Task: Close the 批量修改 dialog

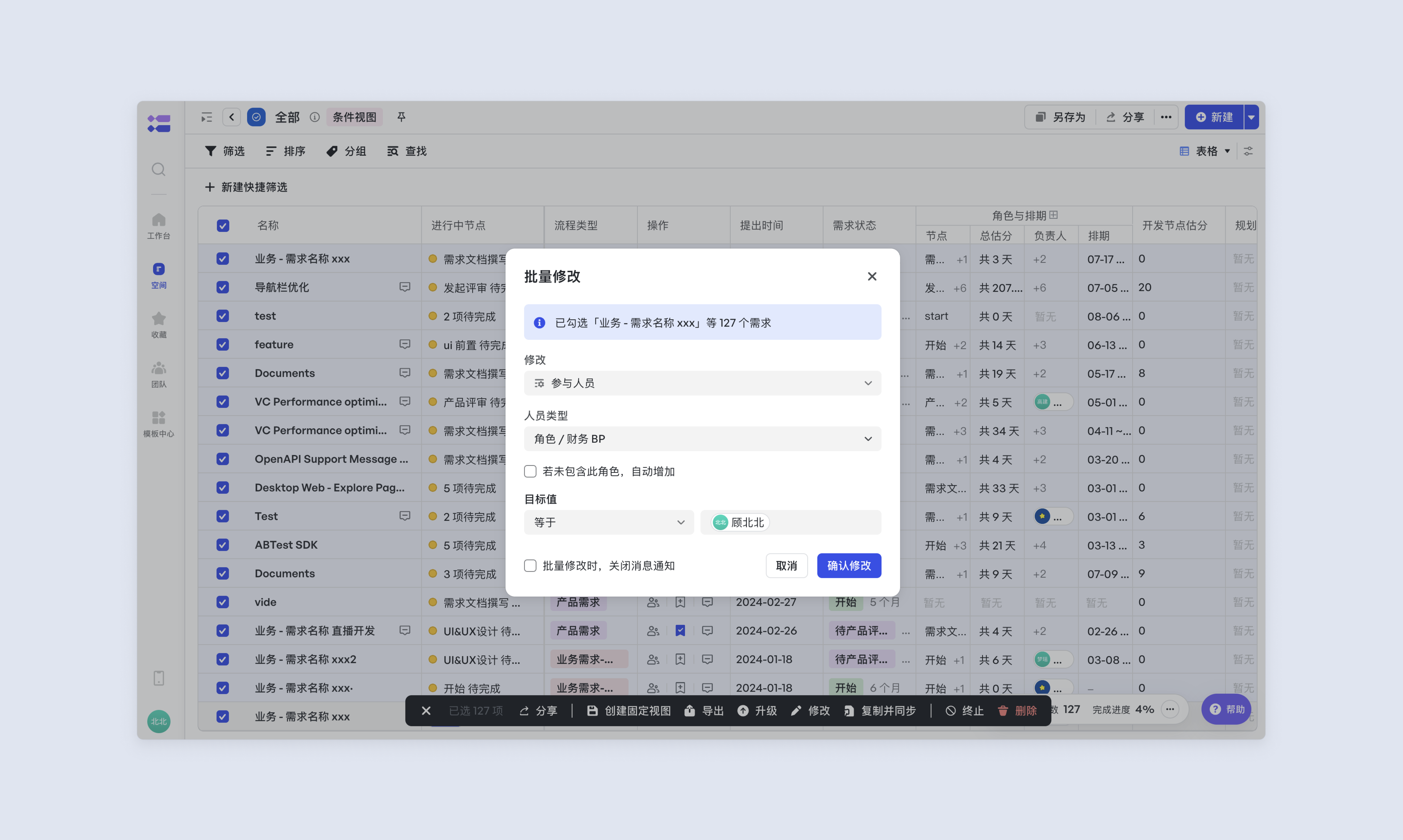Action: (x=872, y=276)
